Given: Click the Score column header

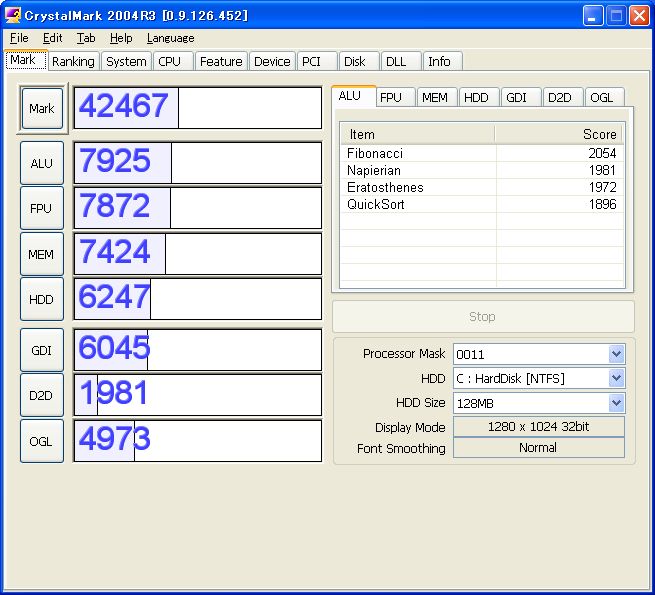Looking at the screenshot, I should pyautogui.click(x=559, y=134).
